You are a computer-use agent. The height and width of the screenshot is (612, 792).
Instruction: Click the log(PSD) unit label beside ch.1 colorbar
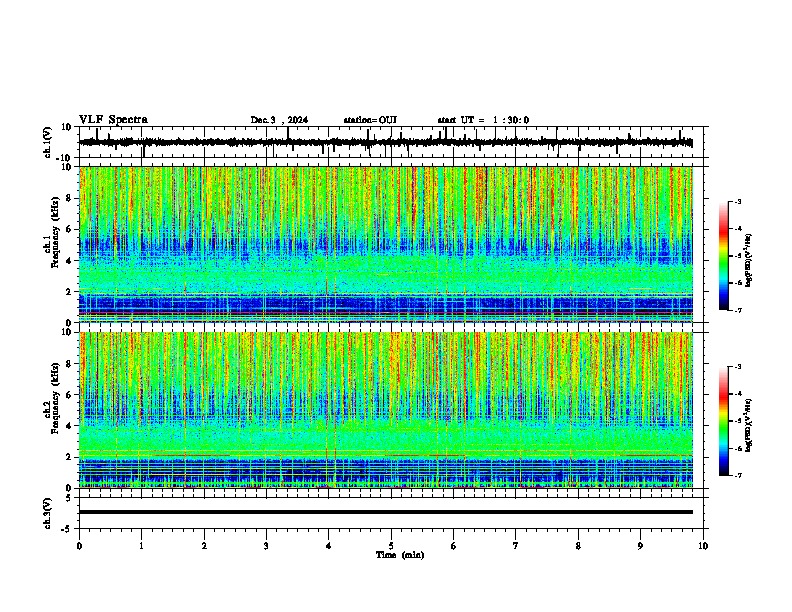point(748,260)
